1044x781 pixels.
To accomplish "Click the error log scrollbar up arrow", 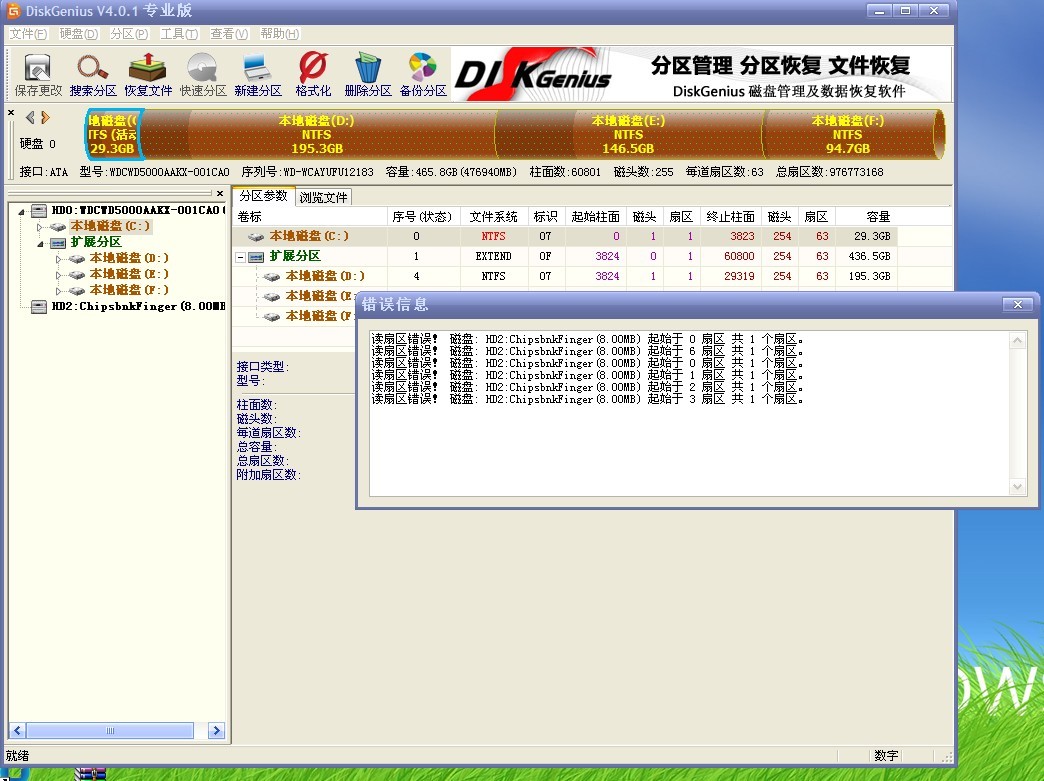I will 1017,341.
